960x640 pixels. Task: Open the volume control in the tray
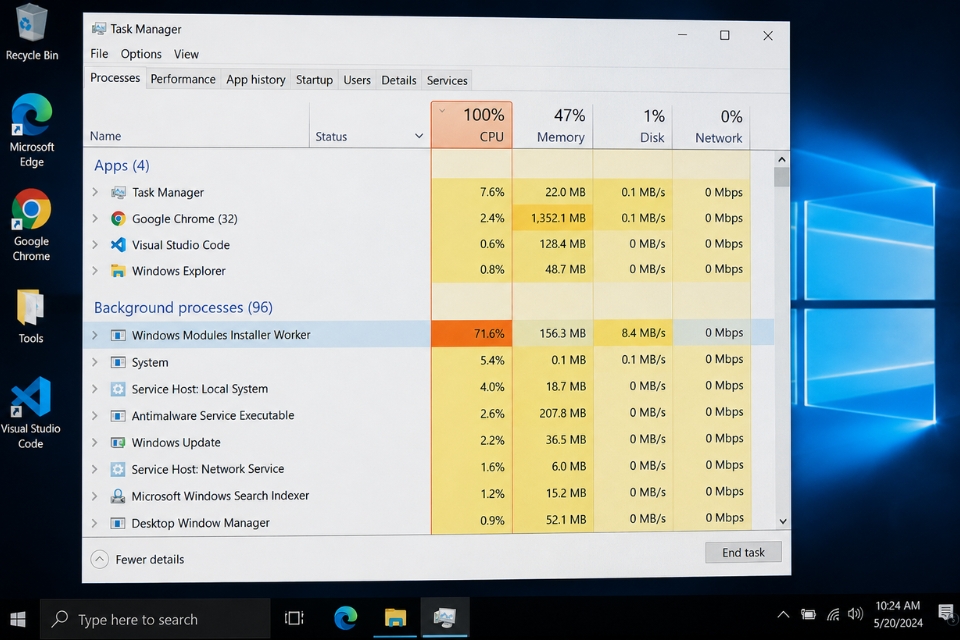(855, 614)
